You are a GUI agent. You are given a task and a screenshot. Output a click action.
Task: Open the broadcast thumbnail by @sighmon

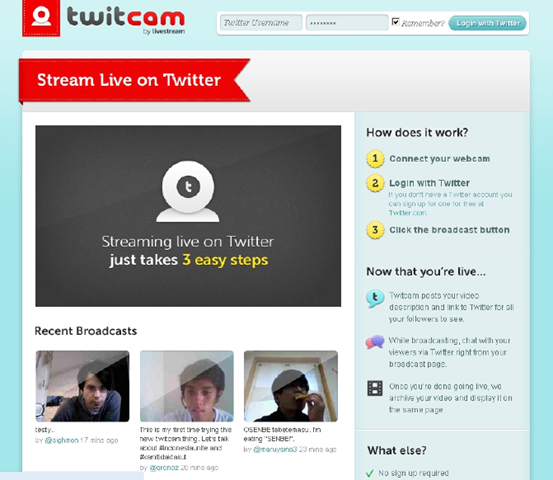click(83, 386)
